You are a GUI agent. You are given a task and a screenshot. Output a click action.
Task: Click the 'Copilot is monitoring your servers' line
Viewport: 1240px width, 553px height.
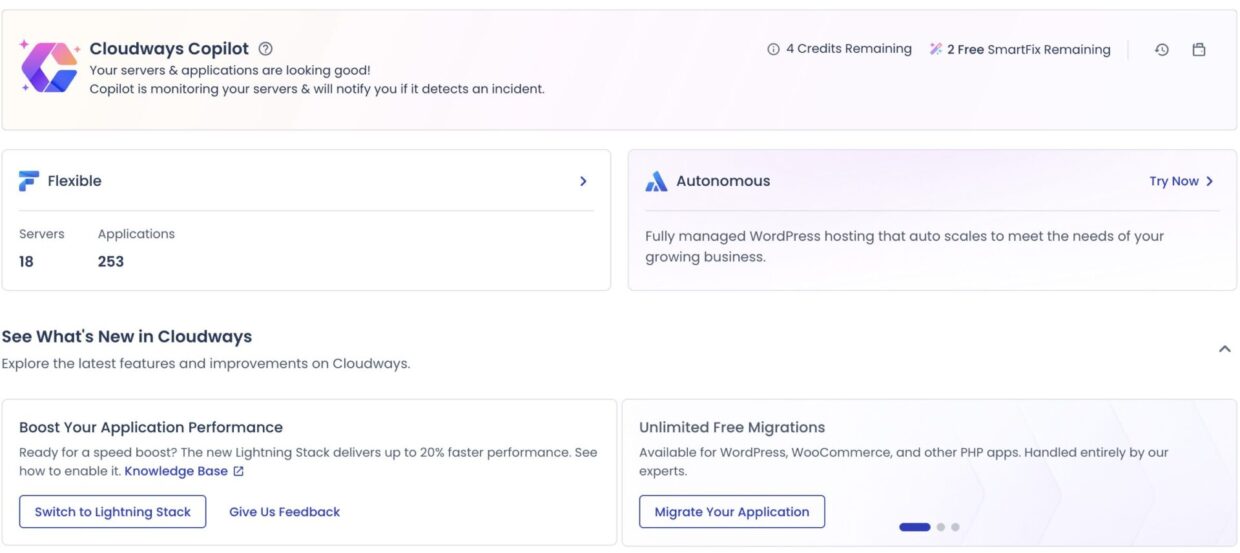tap(317, 88)
